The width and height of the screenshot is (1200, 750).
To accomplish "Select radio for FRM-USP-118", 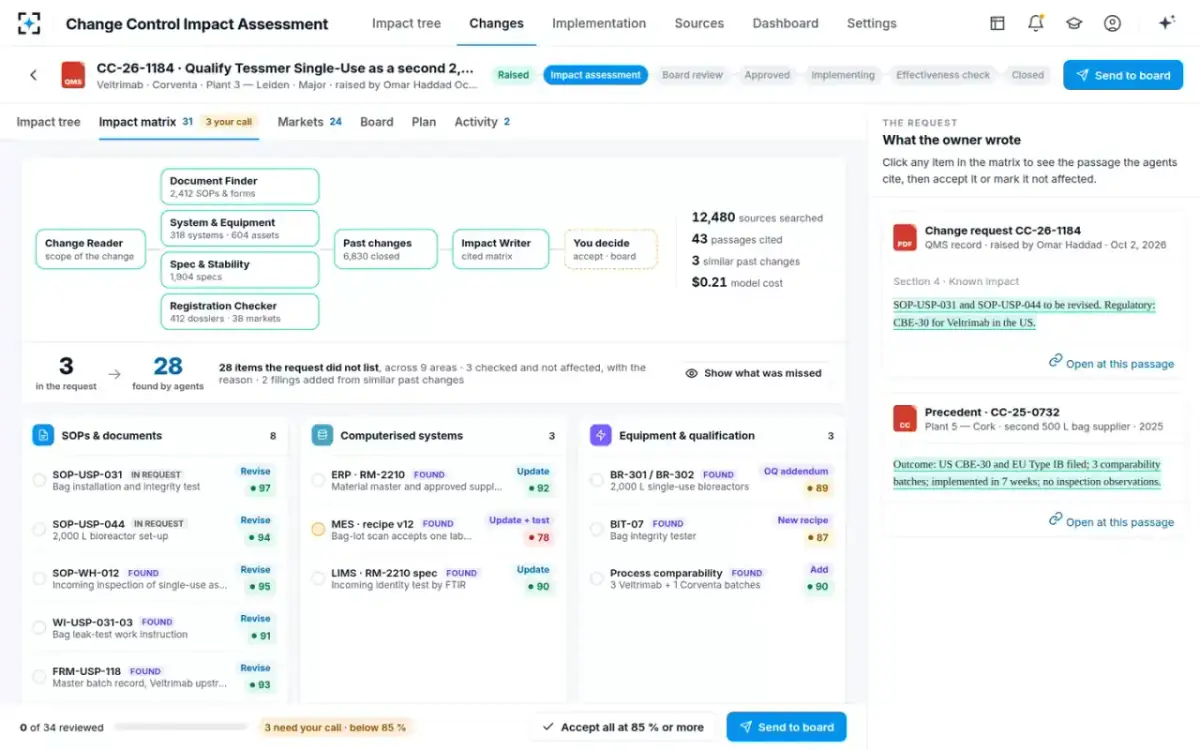I will tap(39, 677).
